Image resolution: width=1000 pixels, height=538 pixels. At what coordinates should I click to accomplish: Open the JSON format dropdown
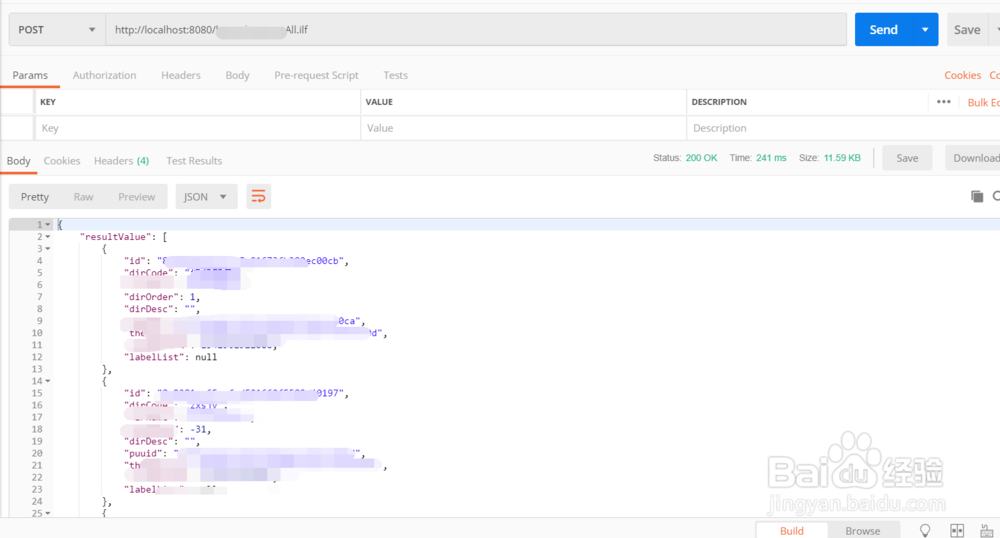pos(206,197)
